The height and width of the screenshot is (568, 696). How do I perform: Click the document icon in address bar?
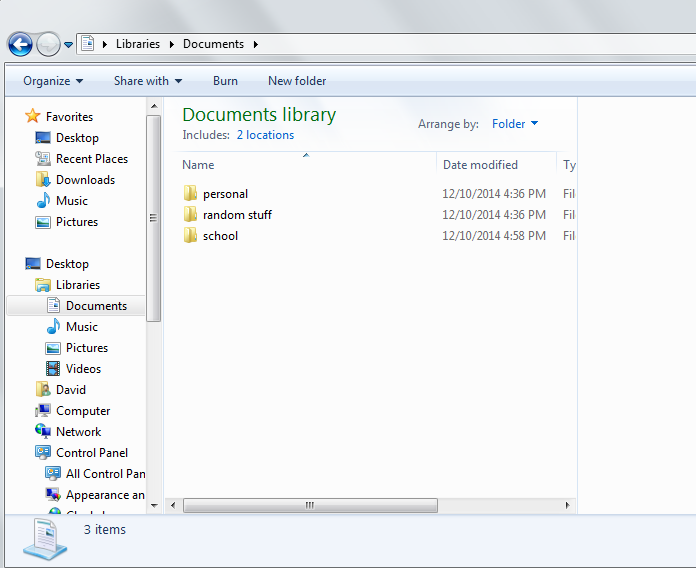87,43
